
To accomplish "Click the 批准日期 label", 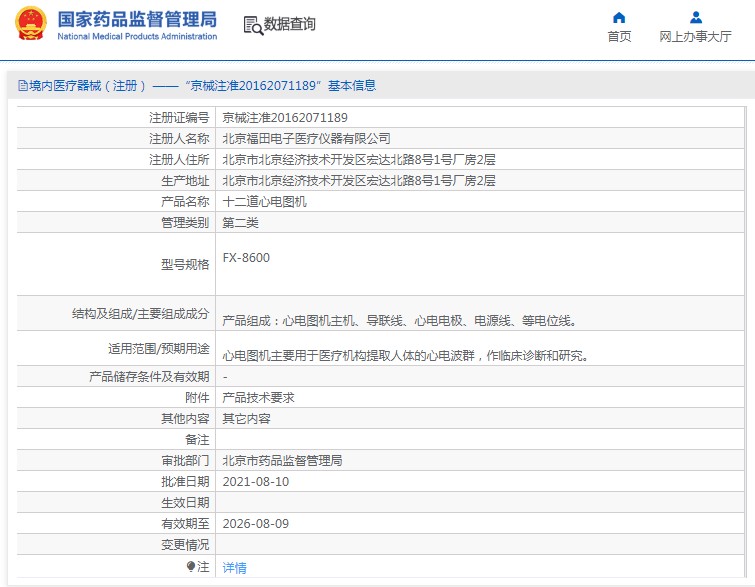I will click(x=185, y=482).
